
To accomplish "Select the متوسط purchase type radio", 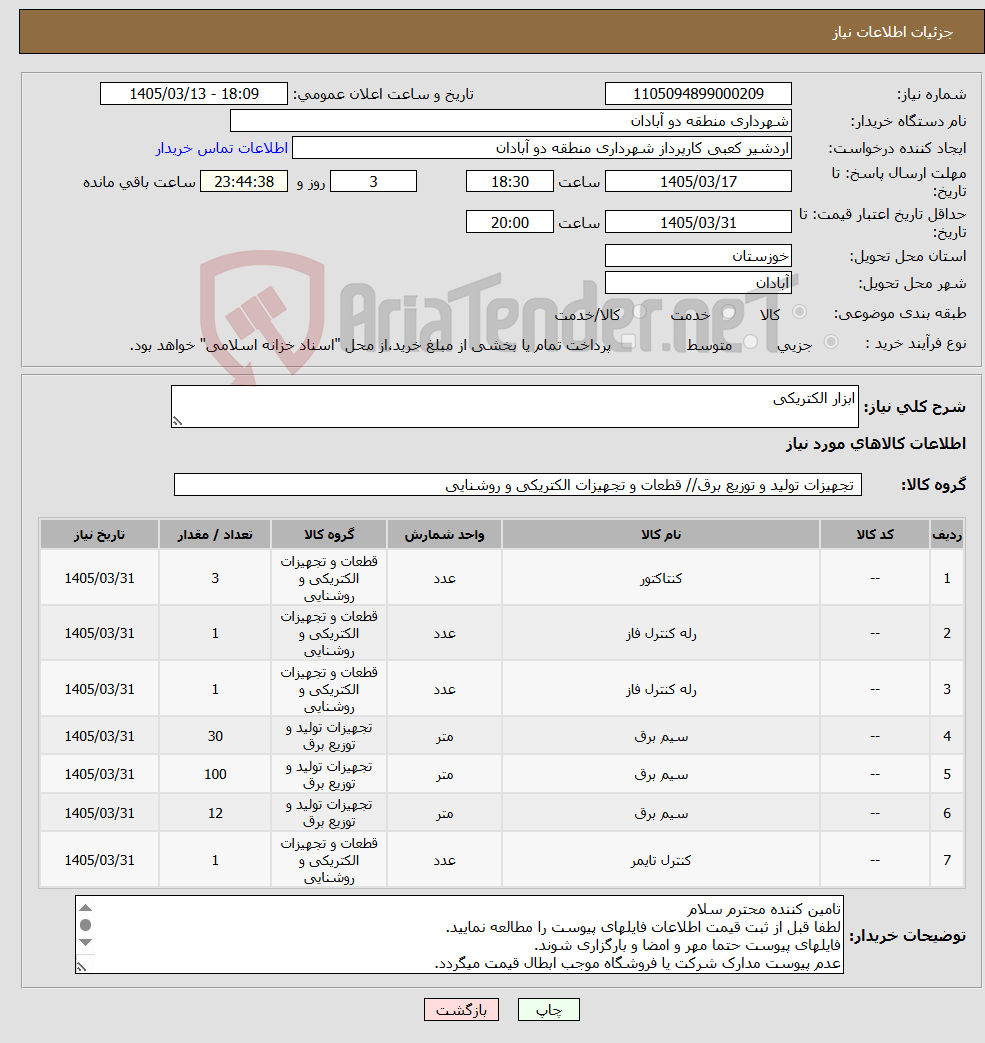I will pos(751,342).
